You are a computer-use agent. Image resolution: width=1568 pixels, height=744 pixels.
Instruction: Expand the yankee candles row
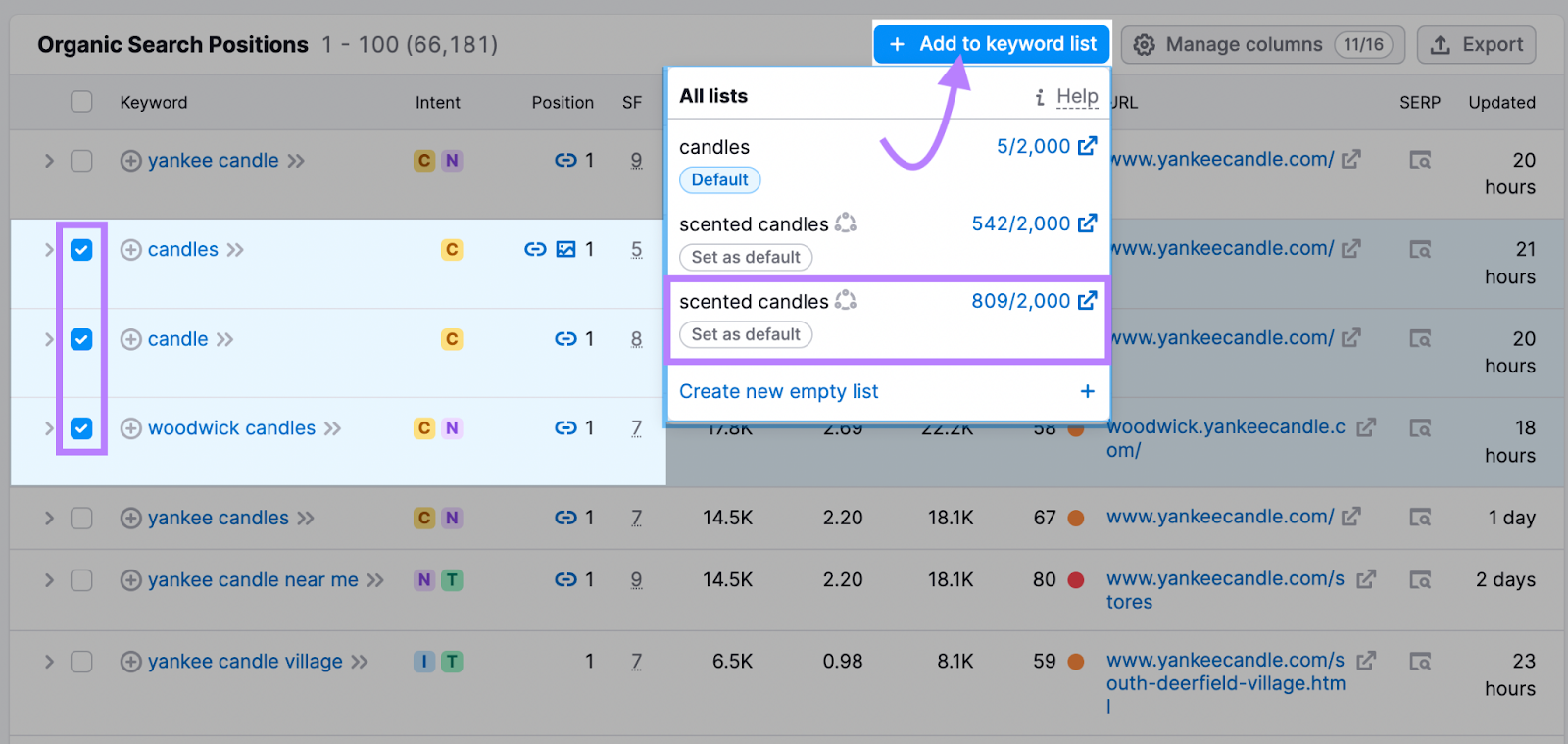point(49,518)
